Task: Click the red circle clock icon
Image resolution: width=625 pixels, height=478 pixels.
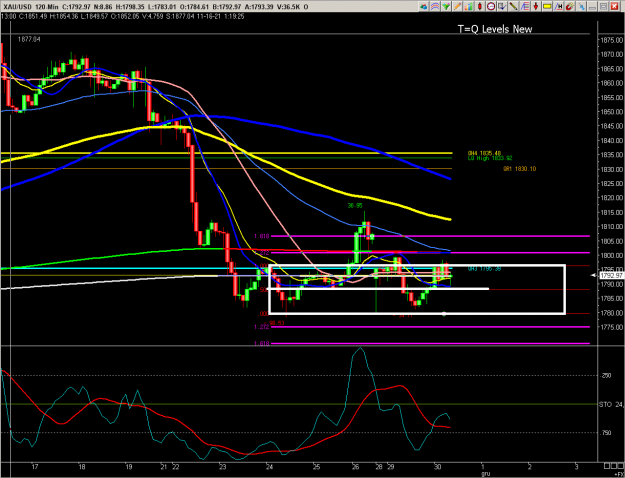Action: click(x=491, y=6)
